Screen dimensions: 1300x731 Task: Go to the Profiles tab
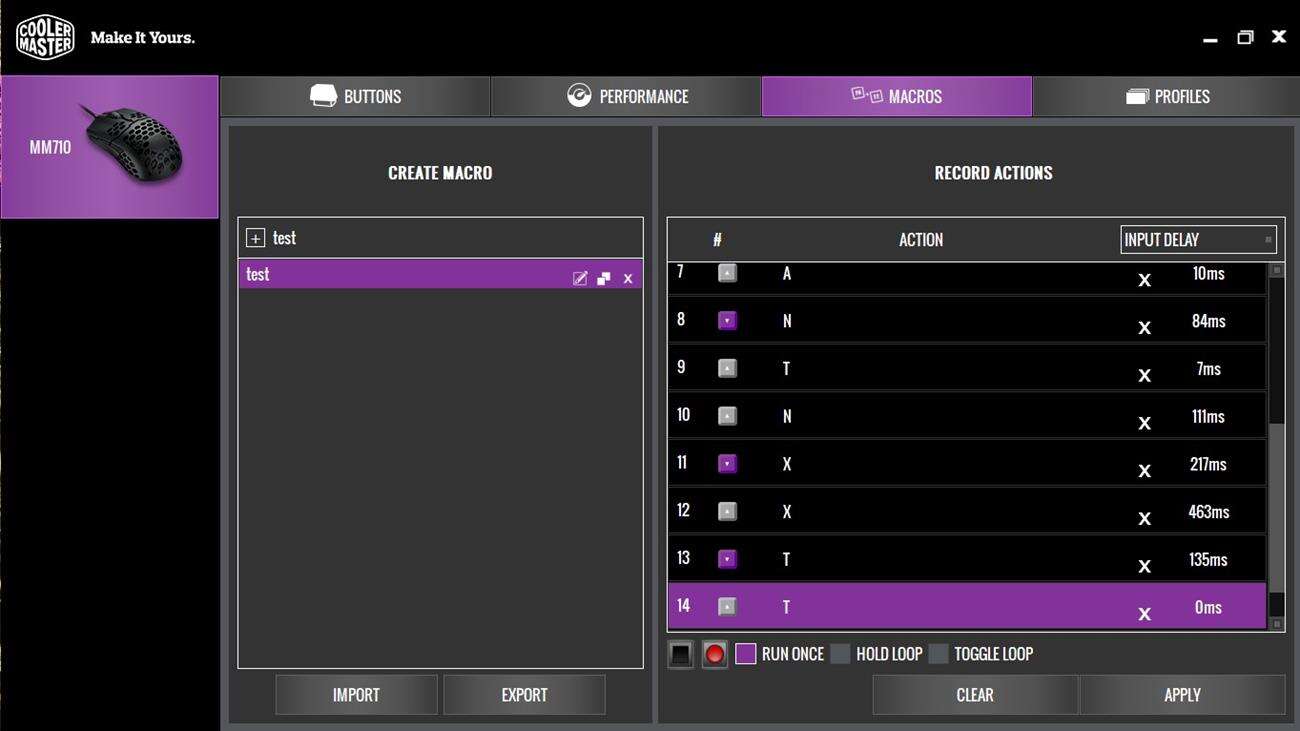[1166, 97]
